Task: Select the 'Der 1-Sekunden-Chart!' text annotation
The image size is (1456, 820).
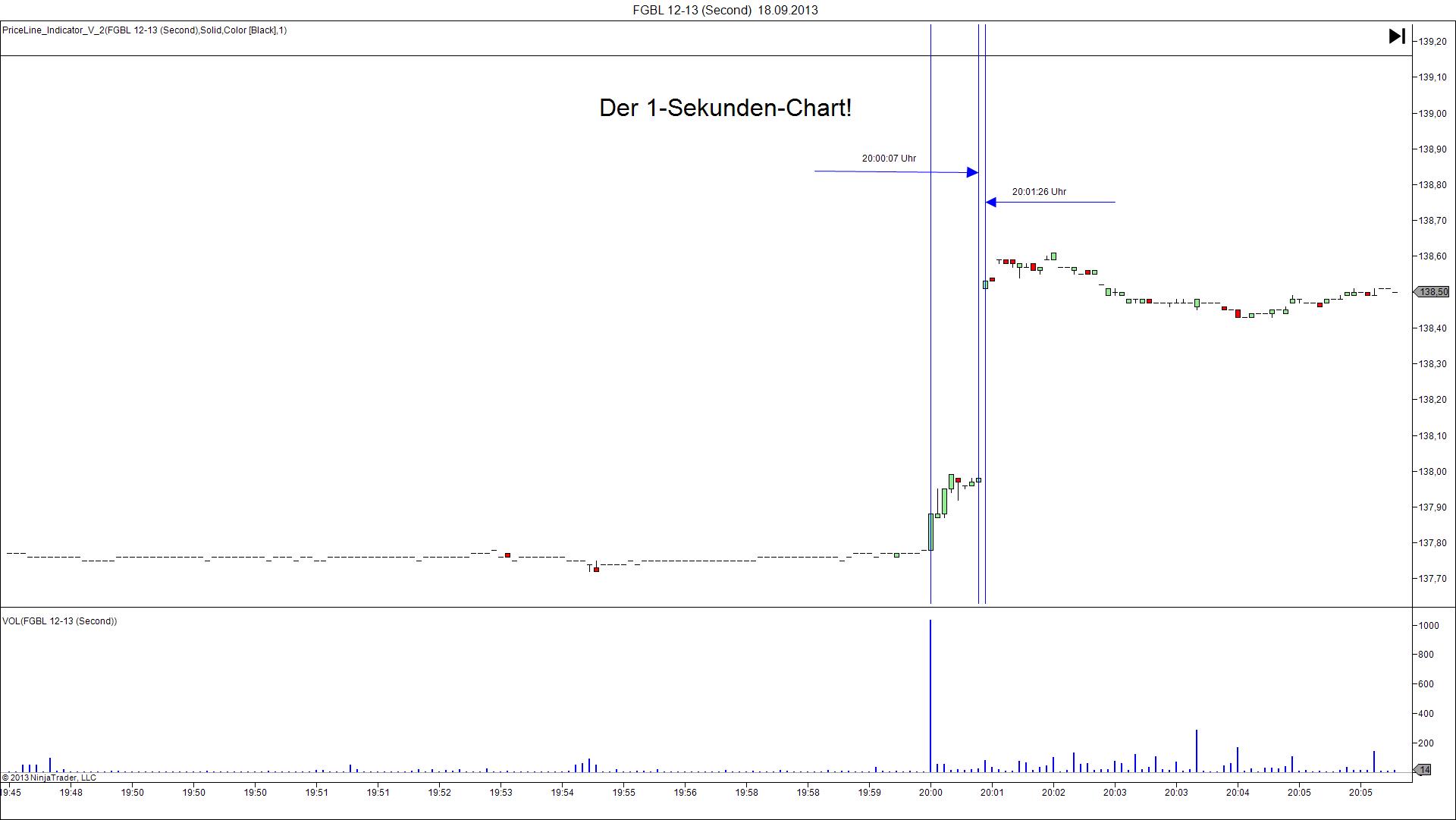Action: pyautogui.click(x=726, y=108)
